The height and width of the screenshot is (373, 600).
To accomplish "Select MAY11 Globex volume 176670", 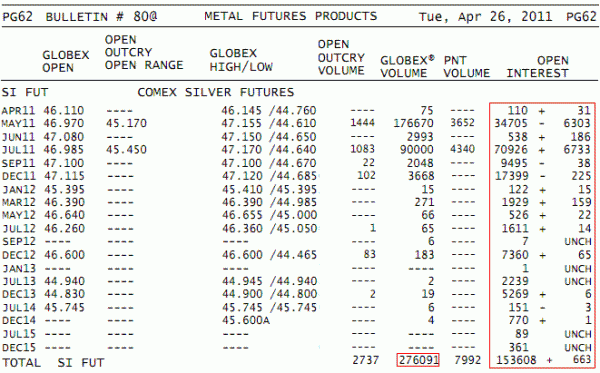I will click(413, 123).
